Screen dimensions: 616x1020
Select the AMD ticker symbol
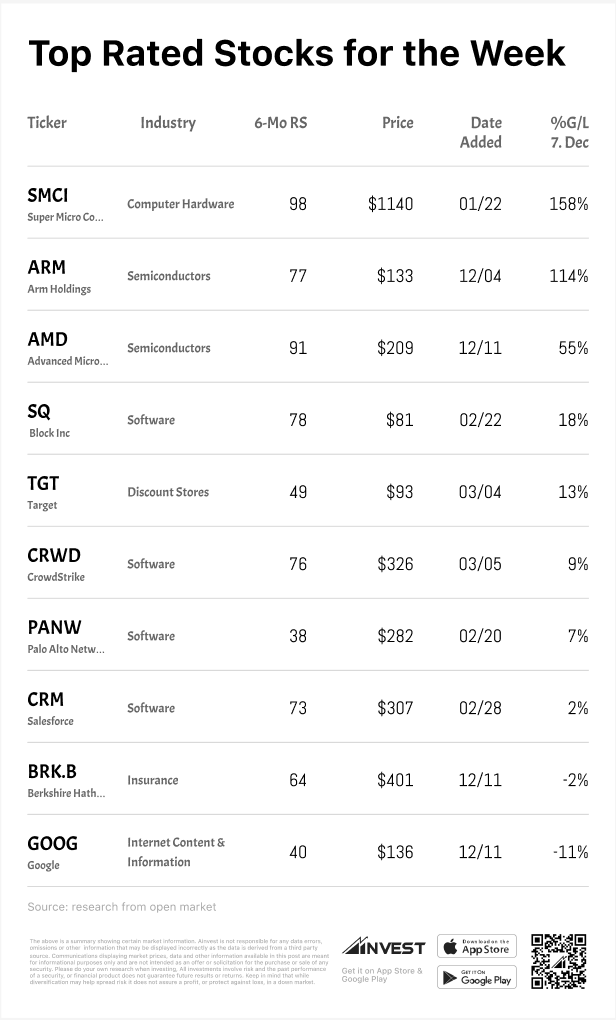click(48, 339)
